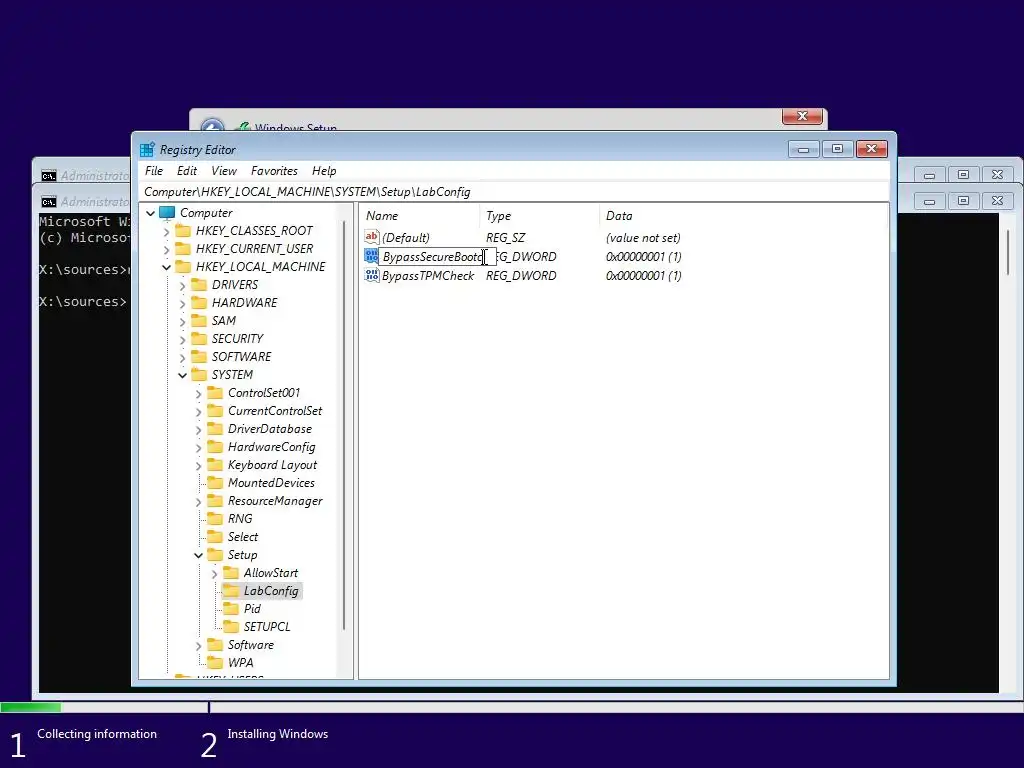Click the SECURITY folder icon
Viewport: 1024px width, 768px height.
pyautogui.click(x=199, y=338)
